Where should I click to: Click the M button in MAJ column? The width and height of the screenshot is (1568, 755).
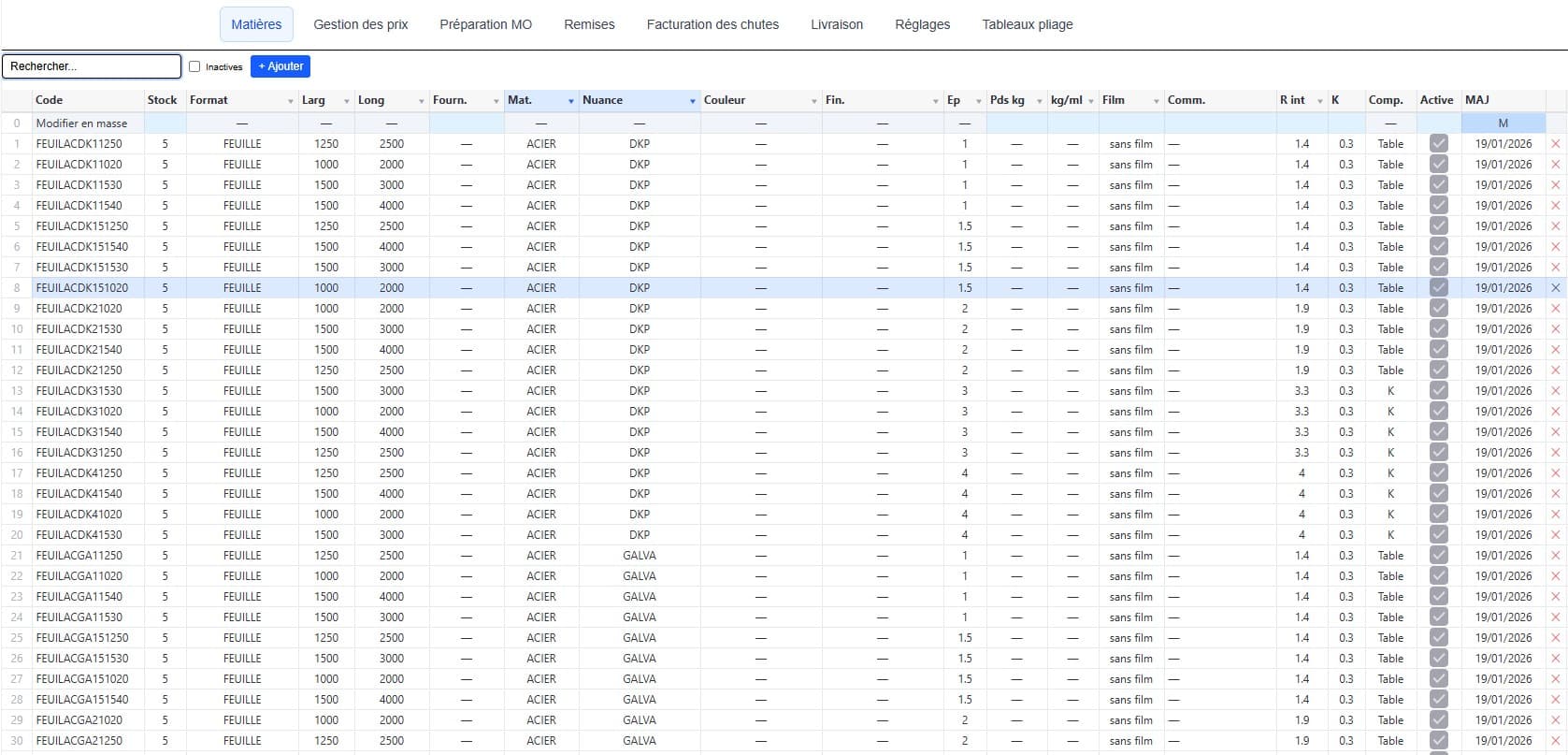(x=1503, y=123)
